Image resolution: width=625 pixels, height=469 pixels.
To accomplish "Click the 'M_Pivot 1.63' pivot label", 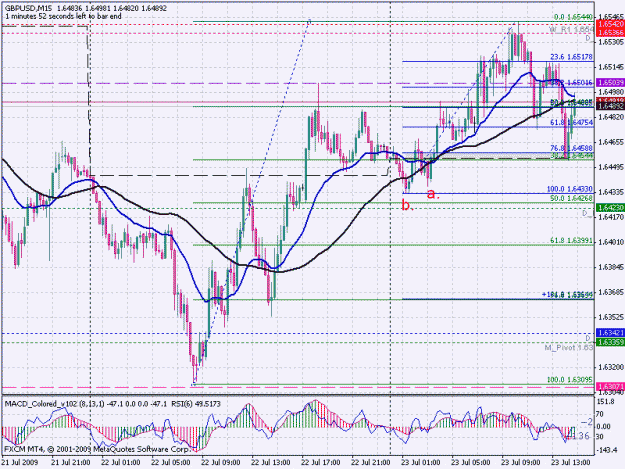I will (569, 348).
